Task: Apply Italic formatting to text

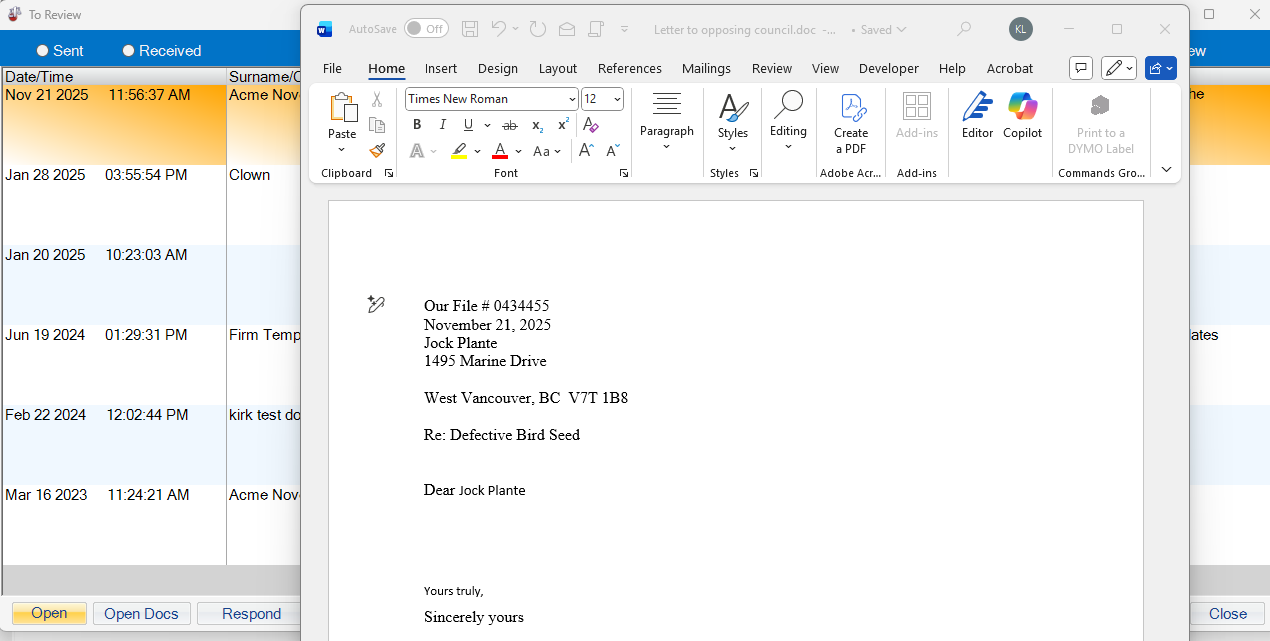Action: (442, 125)
